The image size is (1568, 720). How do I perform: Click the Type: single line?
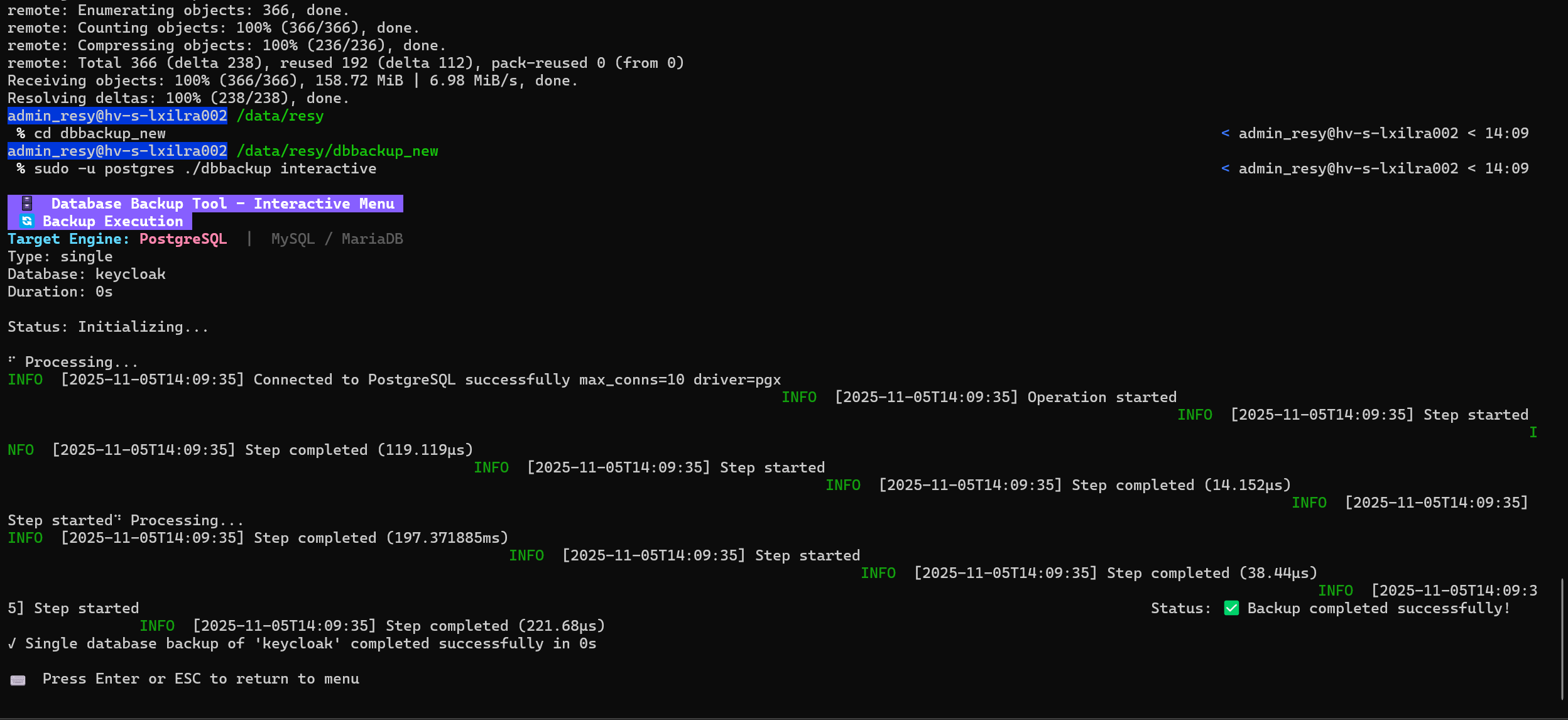coord(60,256)
